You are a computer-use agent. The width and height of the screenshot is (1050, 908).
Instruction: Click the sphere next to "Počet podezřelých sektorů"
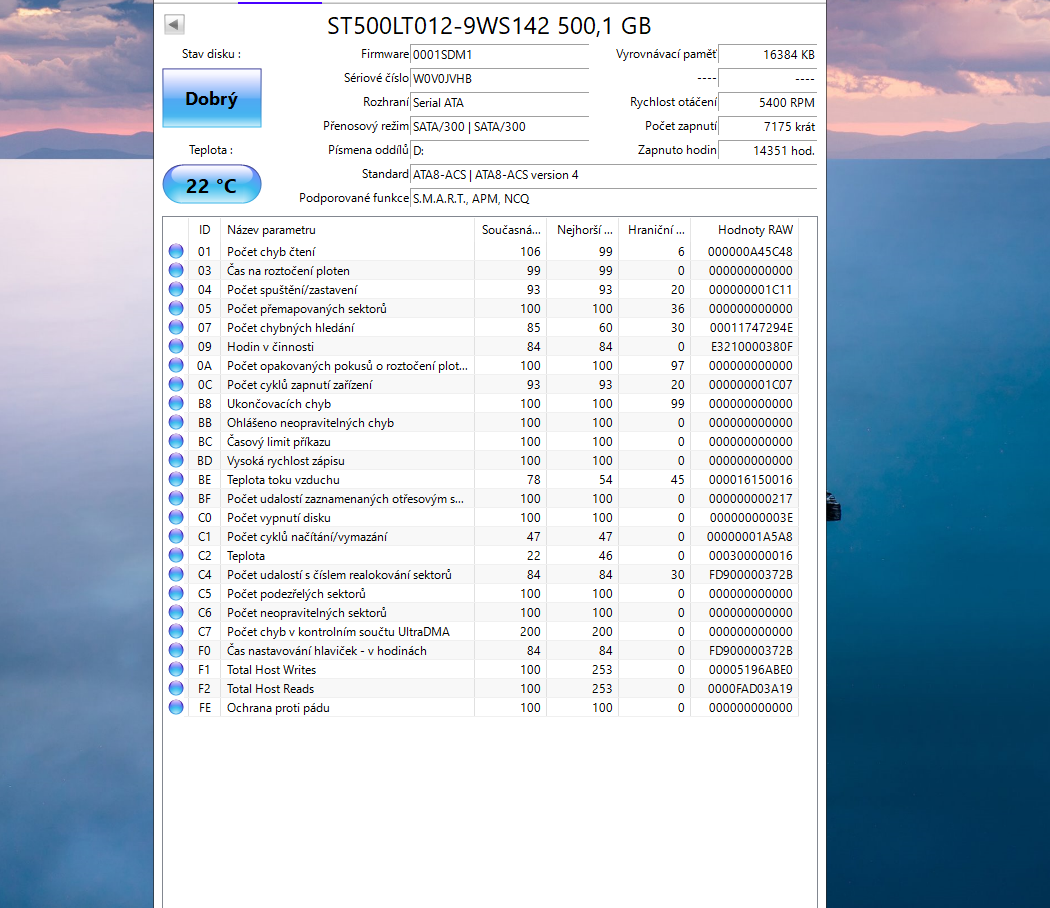(x=175, y=593)
